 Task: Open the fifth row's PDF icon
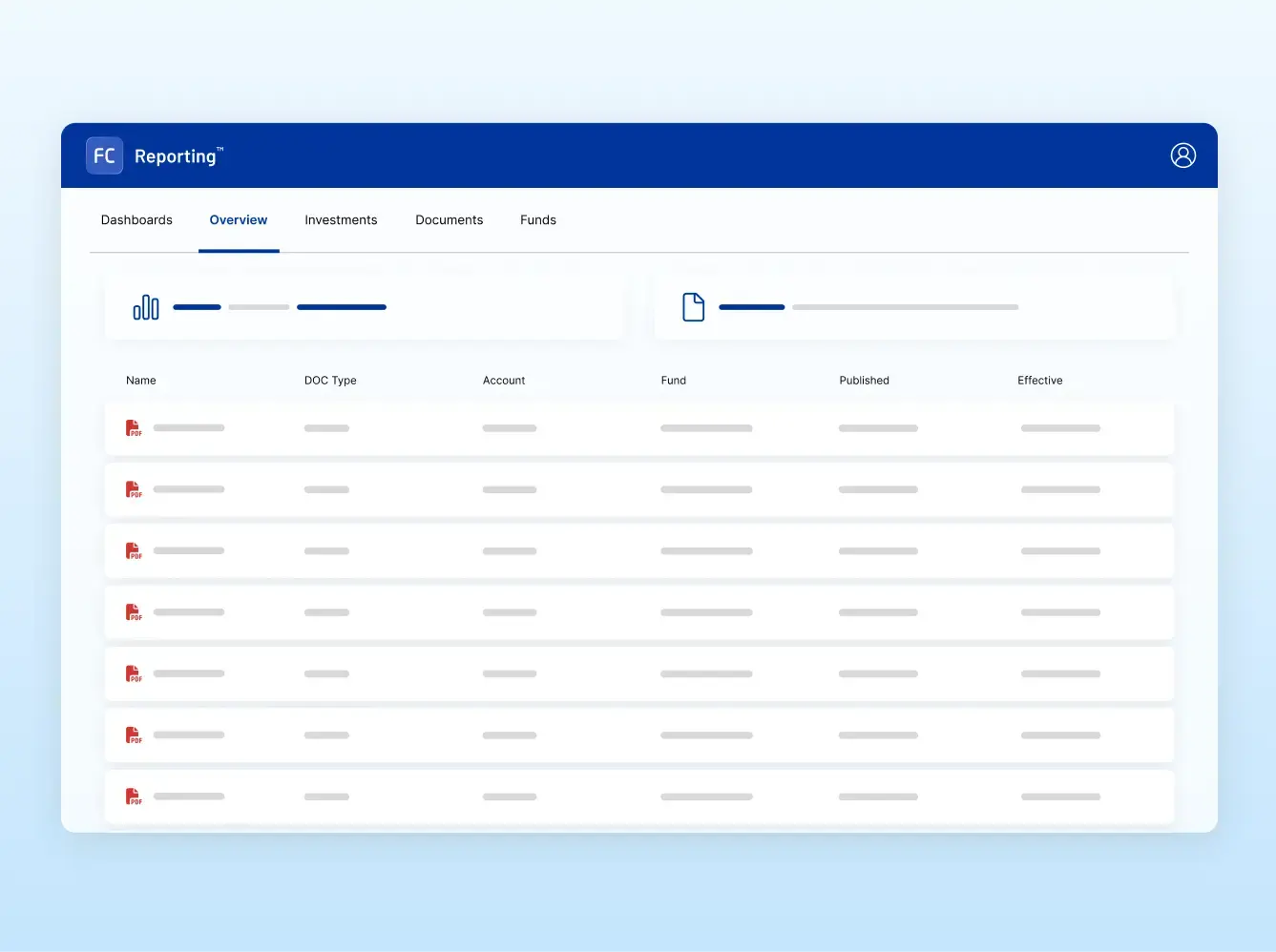coord(134,673)
